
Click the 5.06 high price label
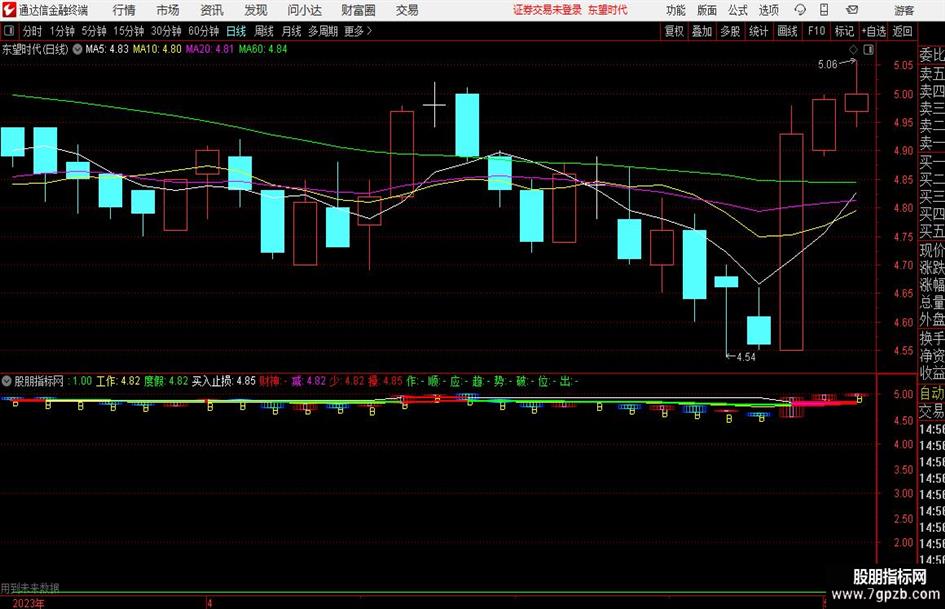(827, 65)
